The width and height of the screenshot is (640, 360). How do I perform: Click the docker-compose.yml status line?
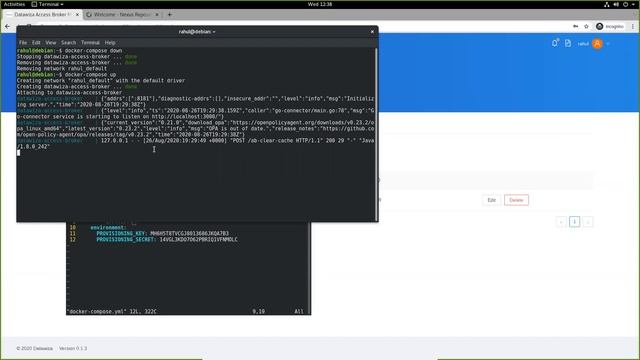coord(112,311)
